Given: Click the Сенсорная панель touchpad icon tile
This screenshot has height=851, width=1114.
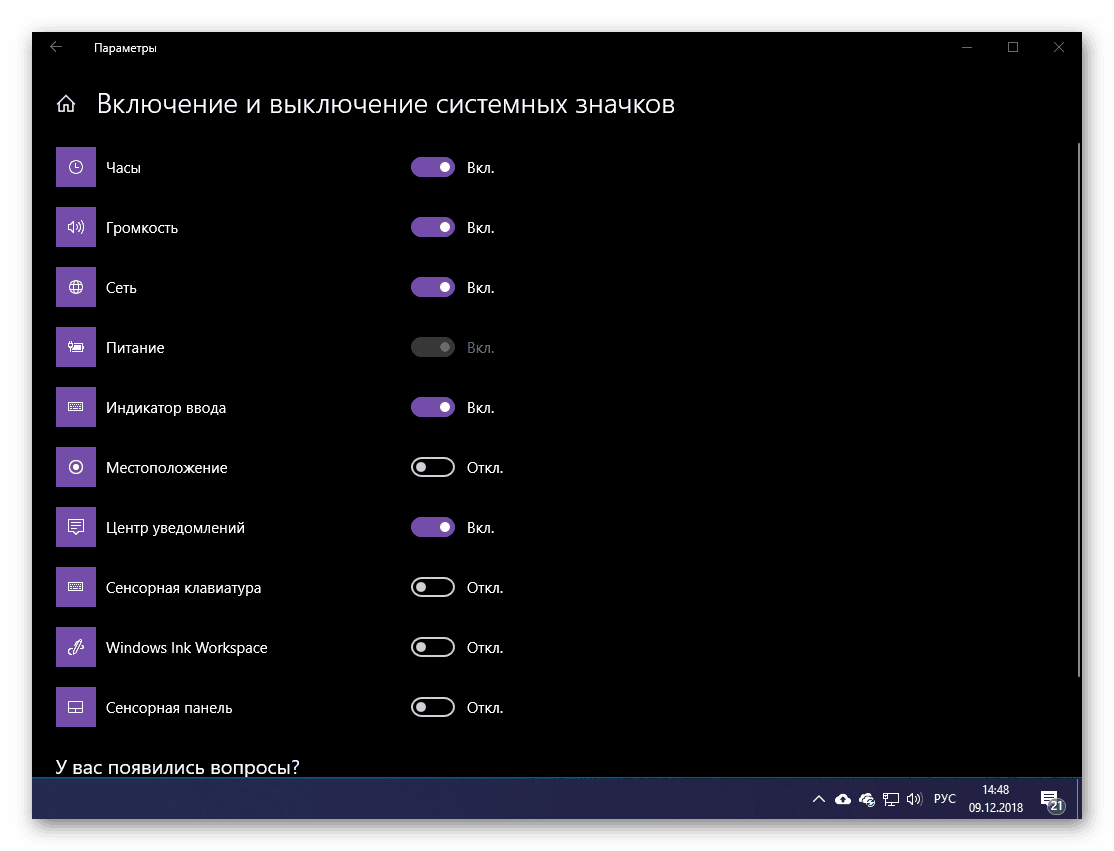Looking at the screenshot, I should click(x=76, y=708).
